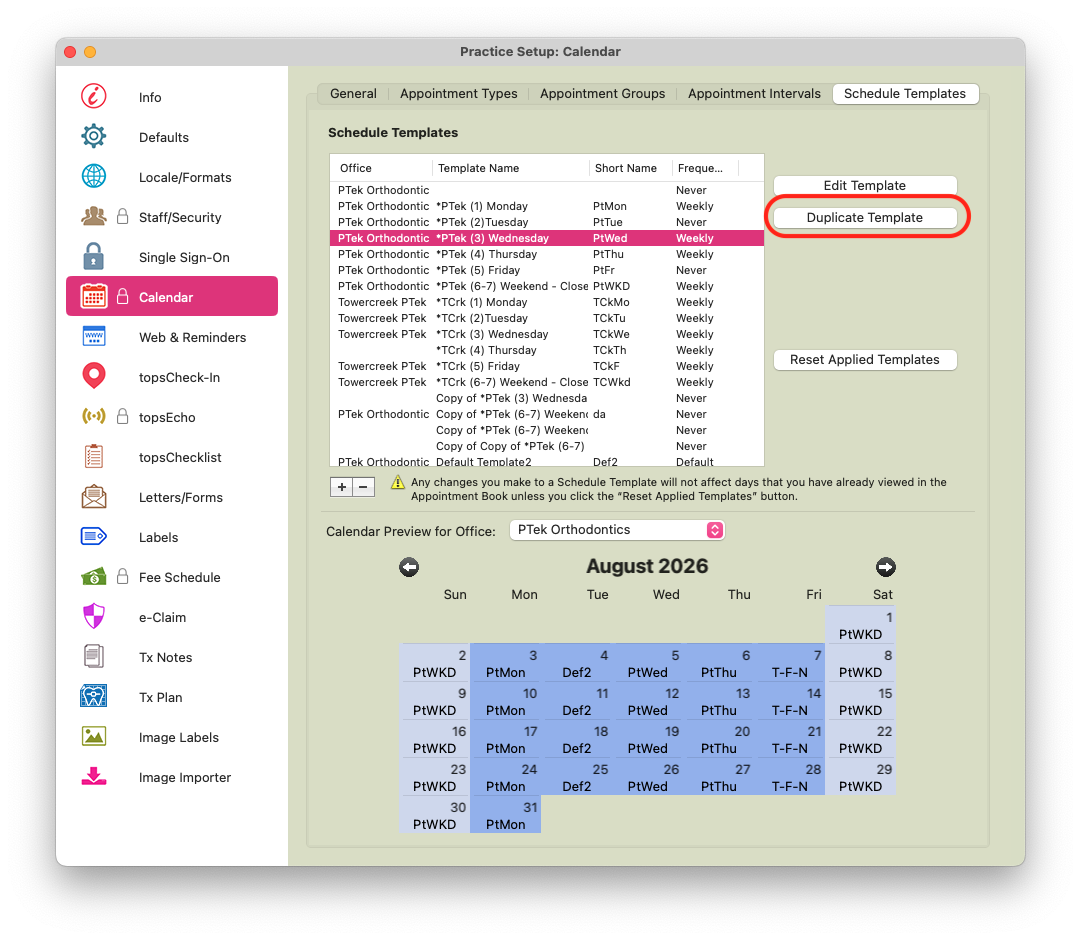Click August 14 T-F-N calendar cell
Viewport: 1081px width, 940px height.
pyautogui.click(x=789, y=701)
